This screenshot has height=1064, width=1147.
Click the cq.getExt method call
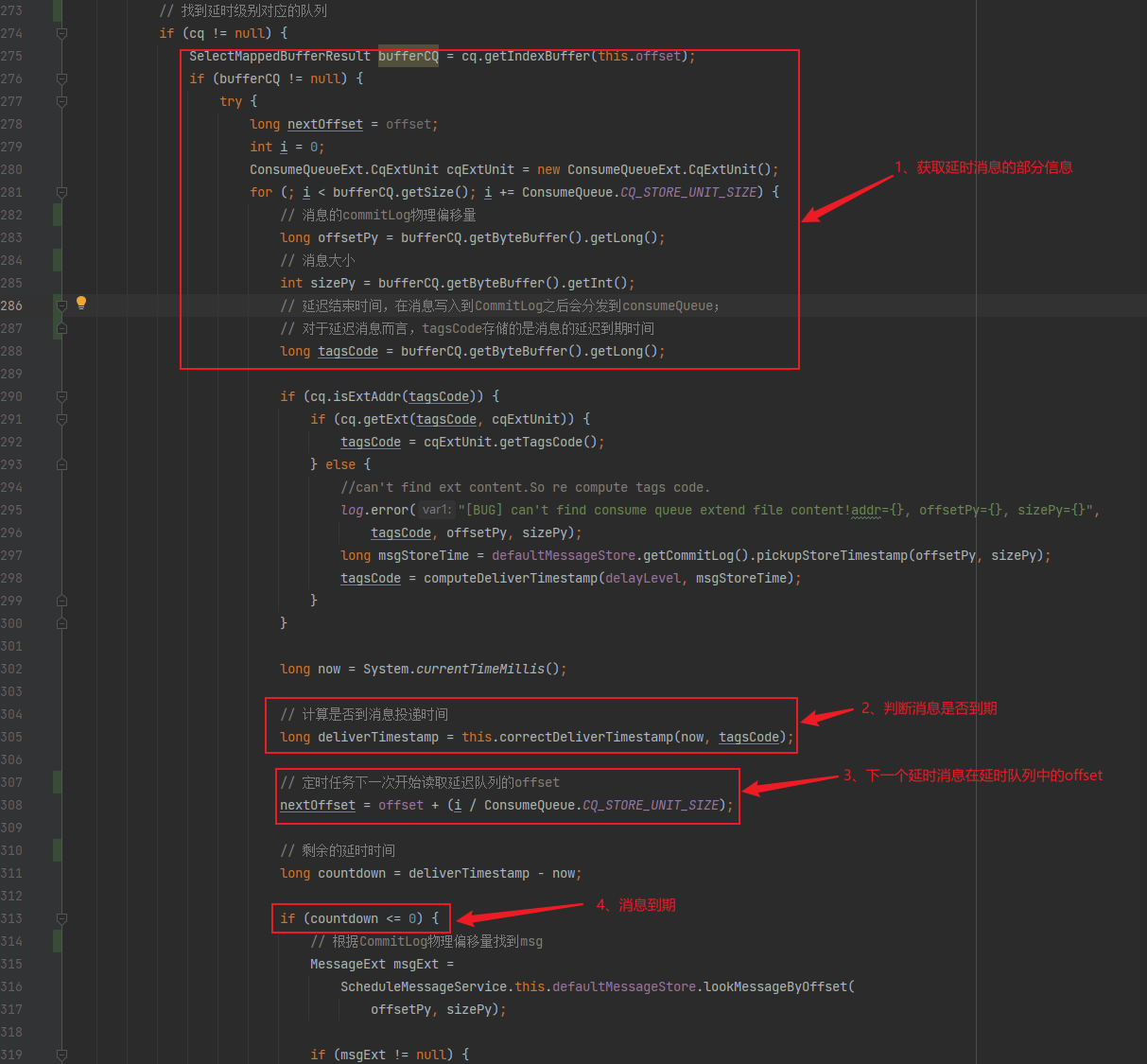click(x=374, y=419)
